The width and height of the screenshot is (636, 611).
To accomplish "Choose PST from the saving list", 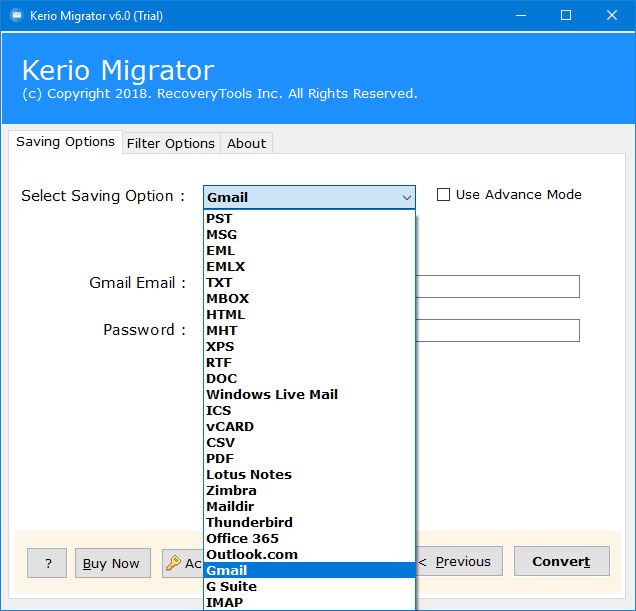I will (309, 218).
